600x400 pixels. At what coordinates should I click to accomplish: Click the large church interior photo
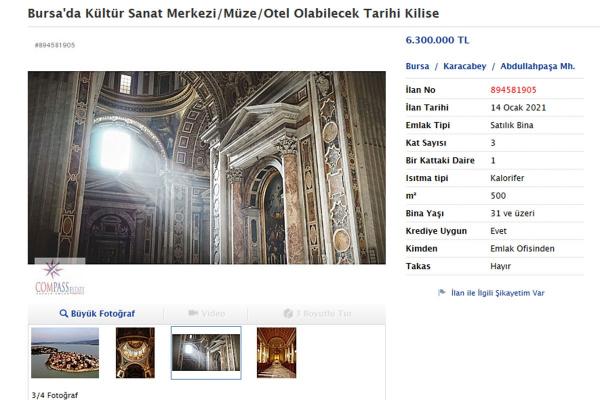206,167
